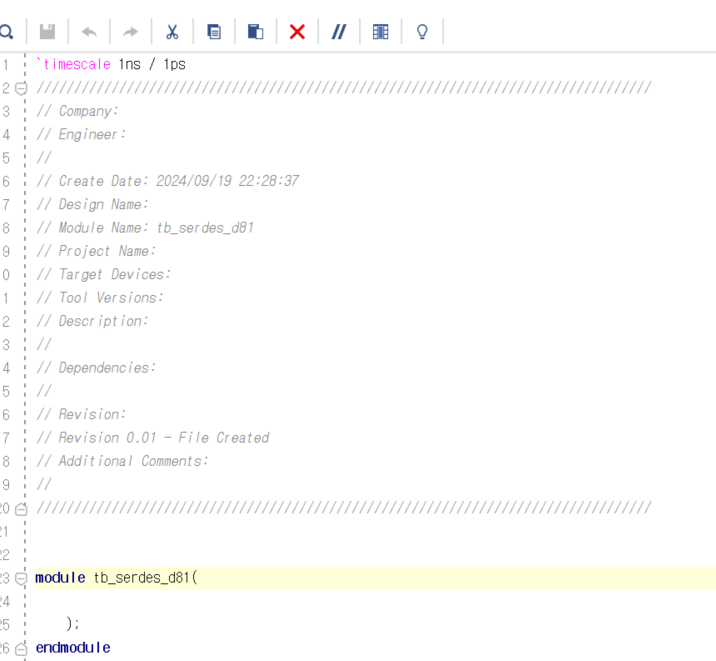The width and height of the screenshot is (716, 661).
Task: Collapse the module tb_serdes_d81 fold
Action: 21,579
